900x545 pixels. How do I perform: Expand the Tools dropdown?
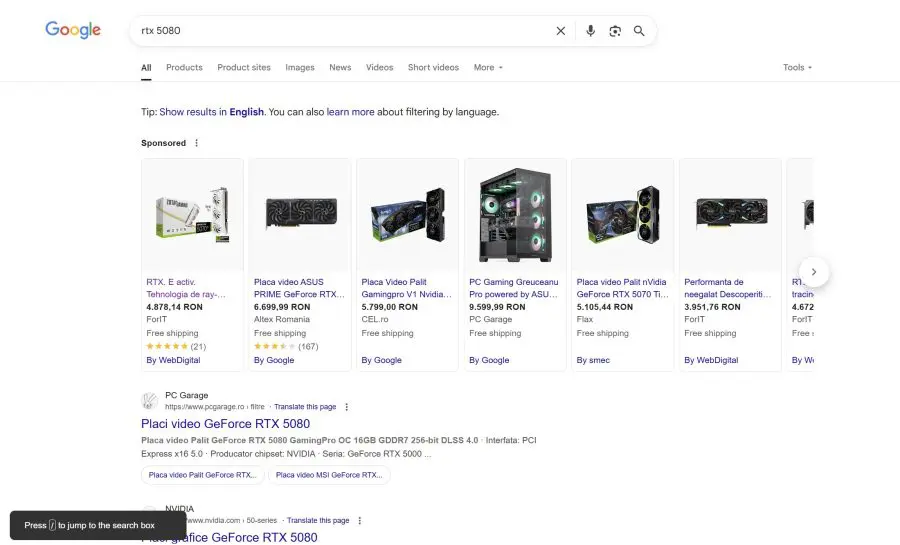[x=797, y=67]
